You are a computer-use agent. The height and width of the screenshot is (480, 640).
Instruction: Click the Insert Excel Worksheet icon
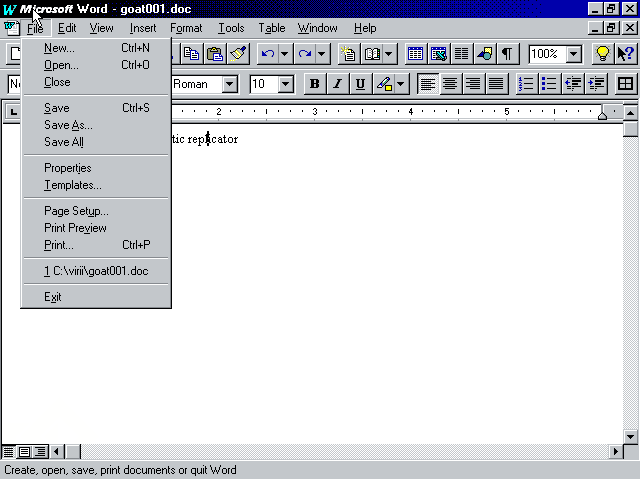point(439,54)
